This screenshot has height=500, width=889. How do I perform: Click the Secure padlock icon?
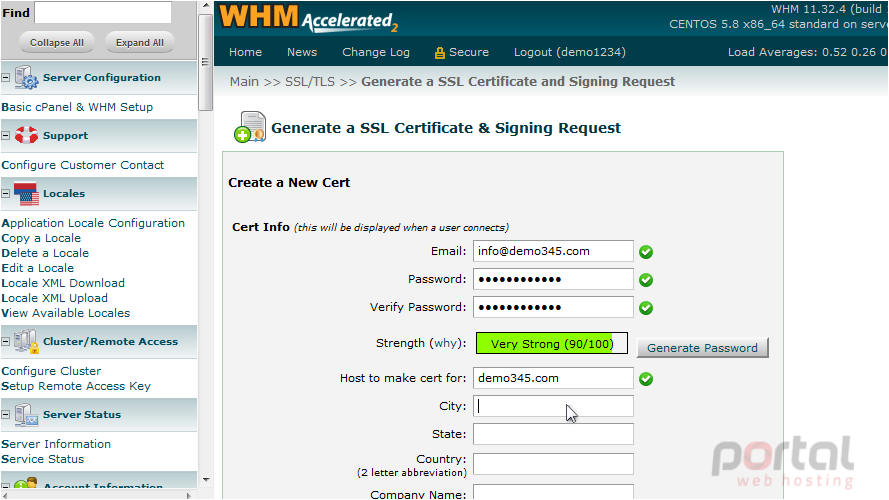tap(439, 53)
